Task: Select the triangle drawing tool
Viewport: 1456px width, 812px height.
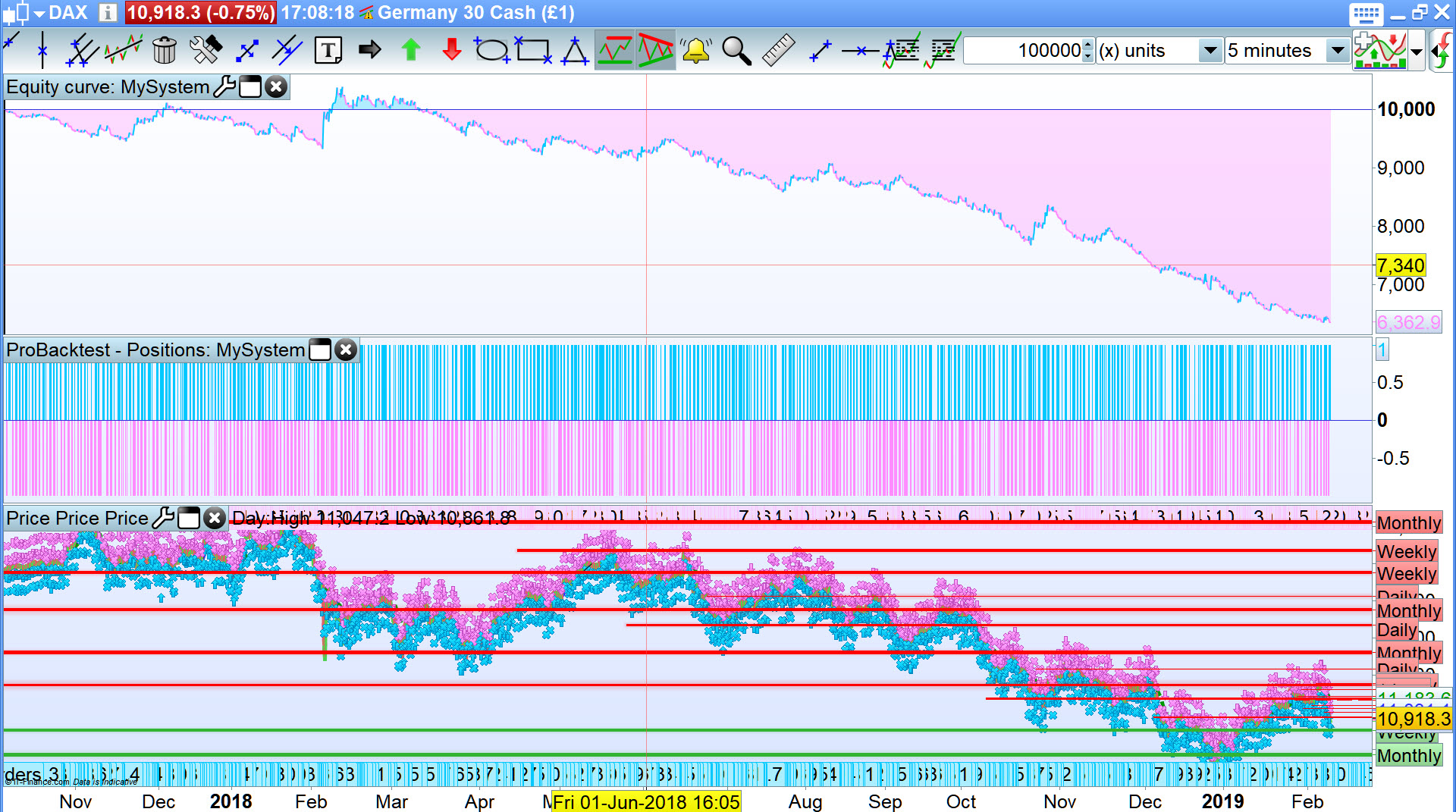Action: tap(574, 50)
